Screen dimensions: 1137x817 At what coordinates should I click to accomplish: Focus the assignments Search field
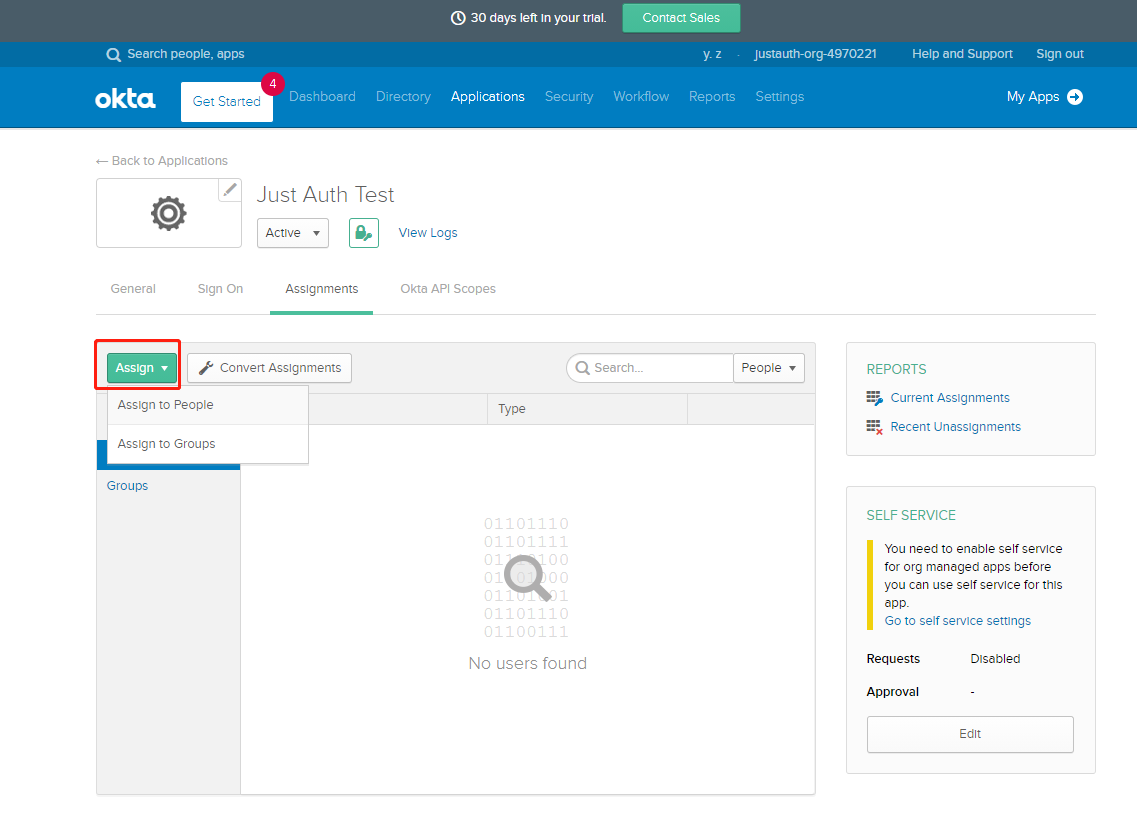point(650,368)
